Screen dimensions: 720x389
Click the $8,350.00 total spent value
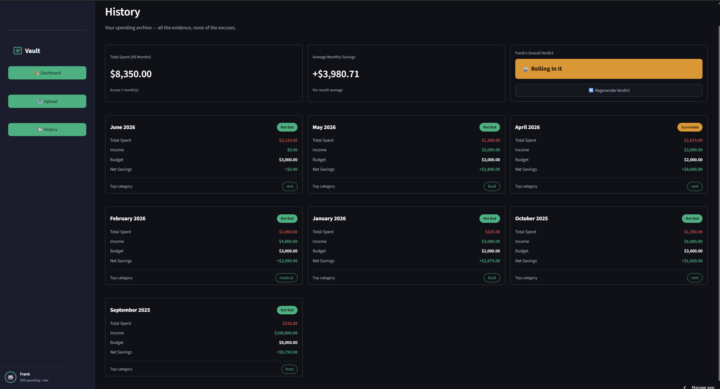click(131, 74)
